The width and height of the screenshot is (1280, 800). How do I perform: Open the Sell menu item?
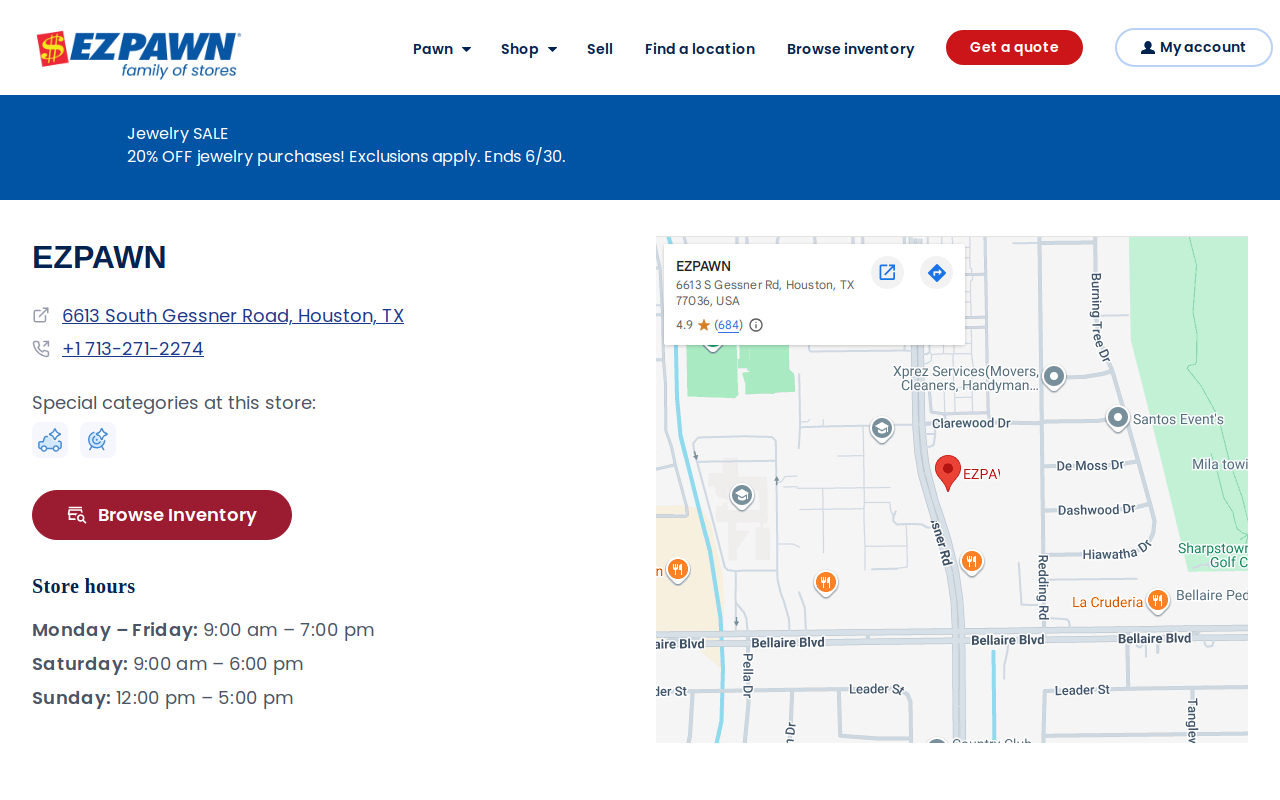600,49
